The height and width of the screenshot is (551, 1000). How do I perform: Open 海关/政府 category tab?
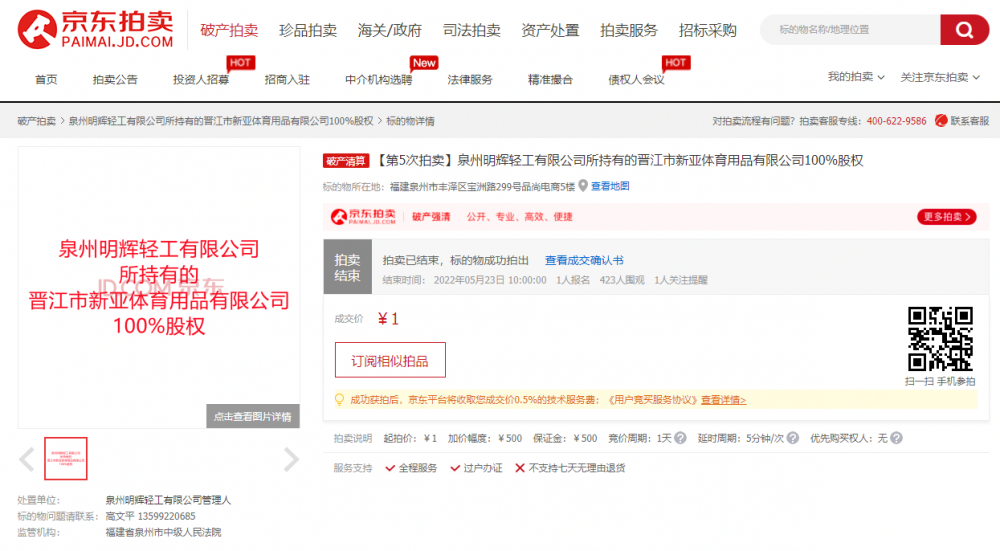coord(390,30)
